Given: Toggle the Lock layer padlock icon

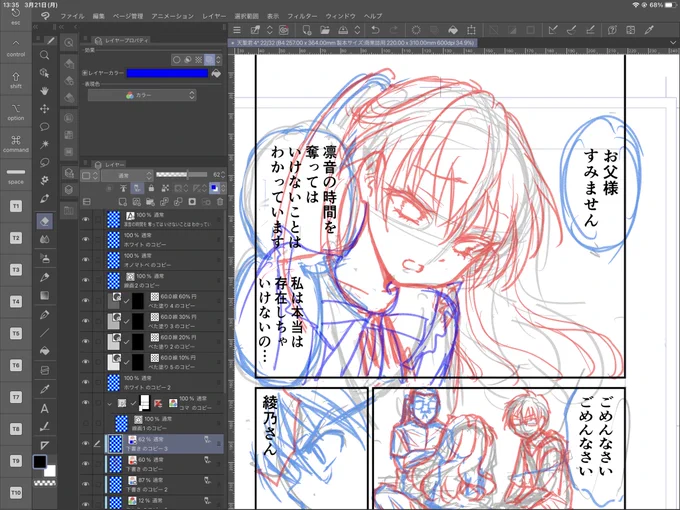Looking at the screenshot, I should point(151,188).
